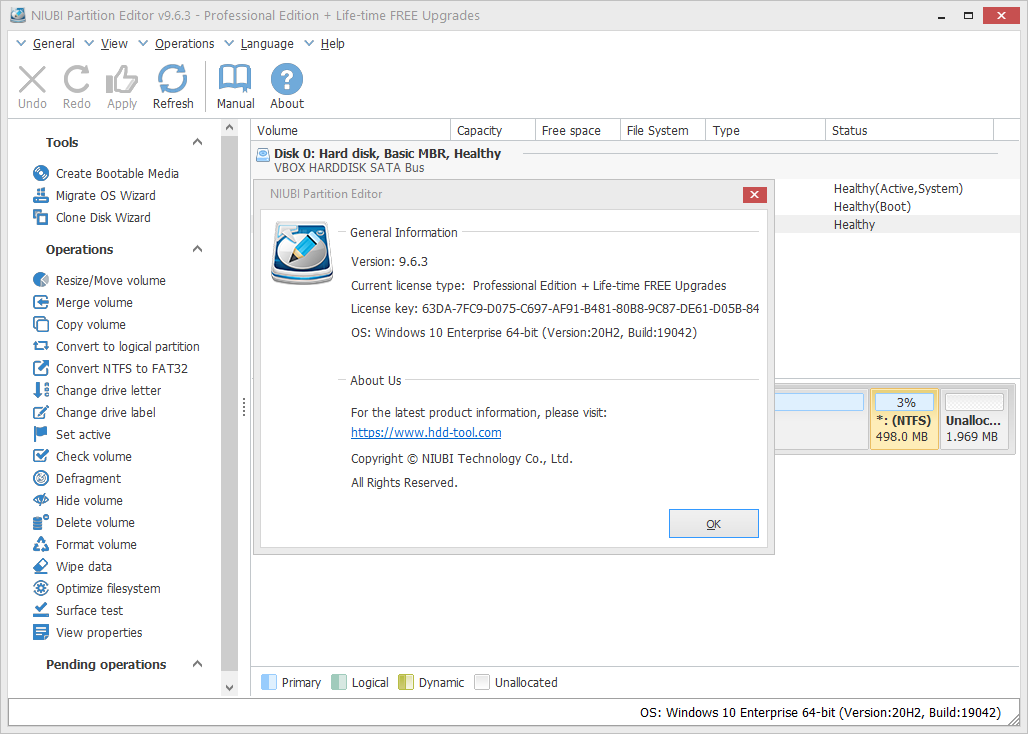This screenshot has height=734, width=1028.
Task: Click the Unallocated legend swatch
Action: [482, 682]
